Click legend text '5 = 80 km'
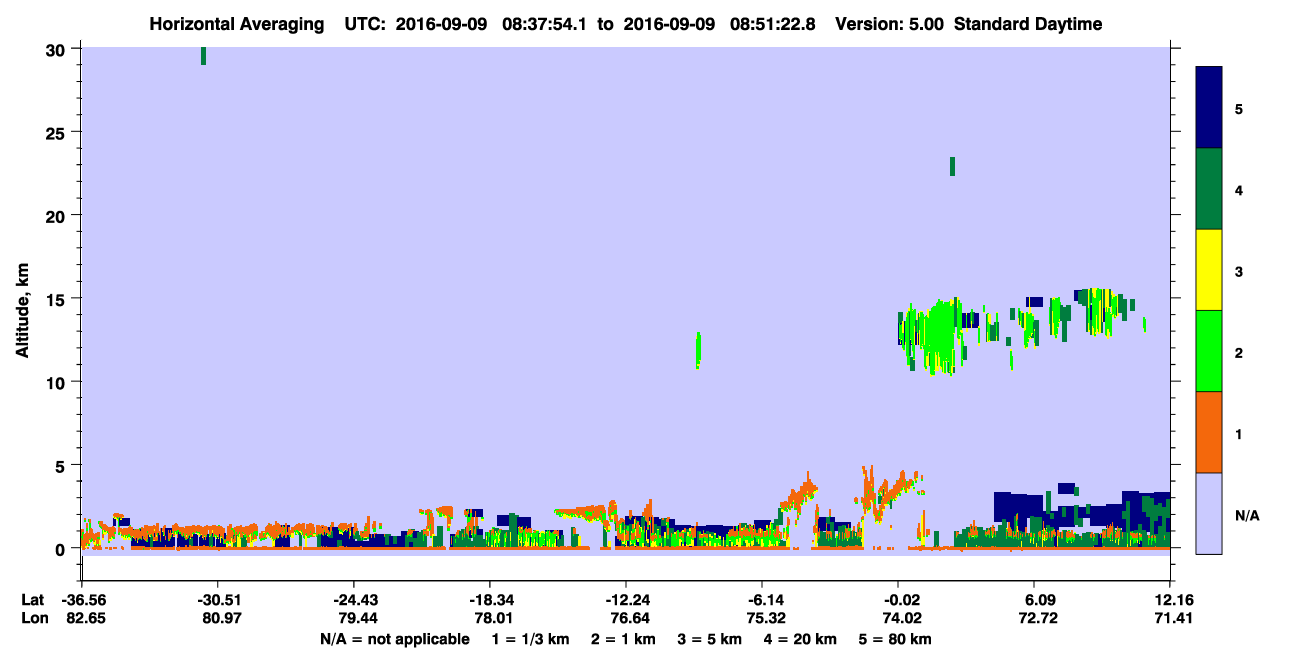The height and width of the screenshot is (667, 1300). (x=896, y=639)
